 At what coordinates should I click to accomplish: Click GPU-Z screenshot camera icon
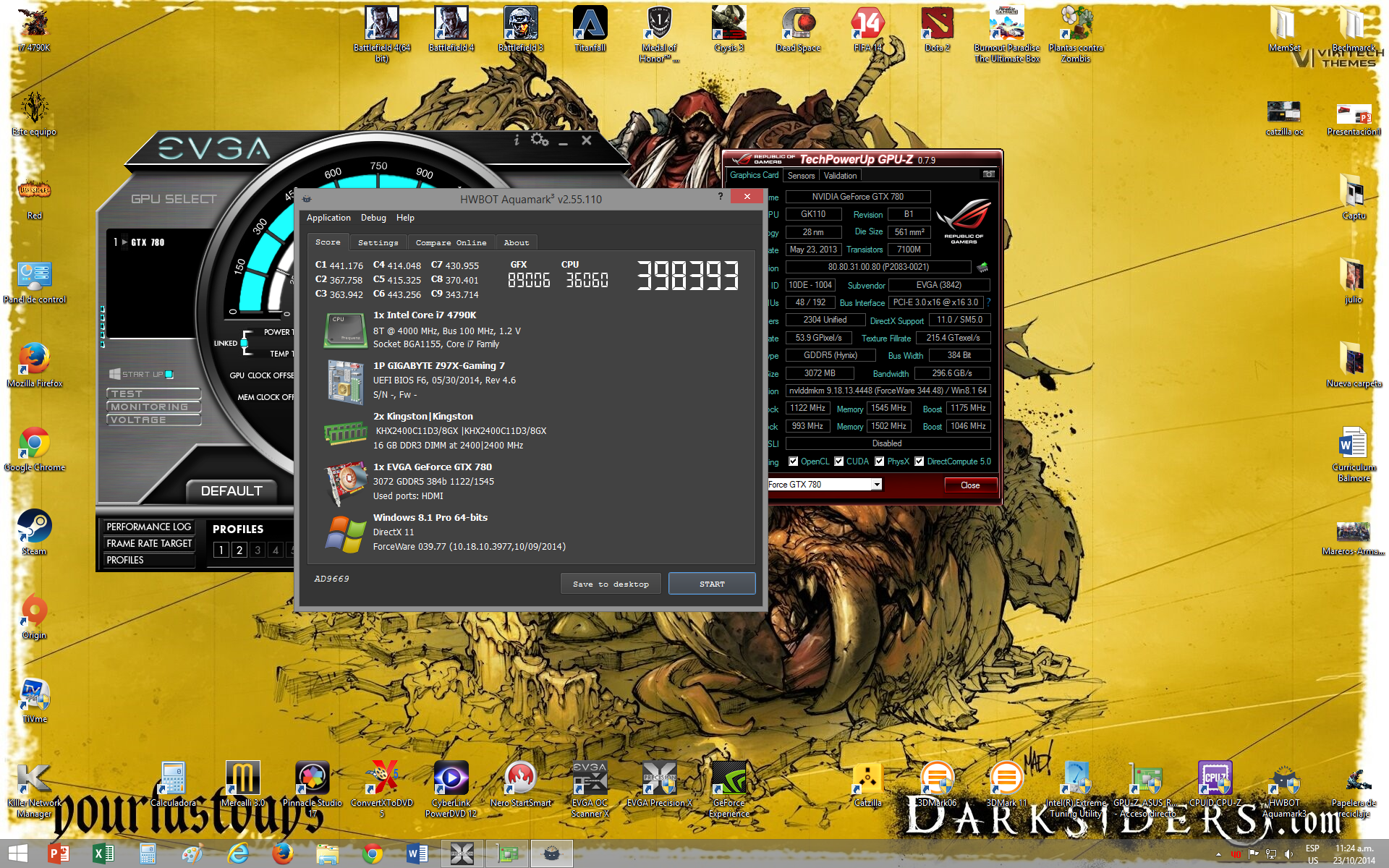(x=988, y=174)
